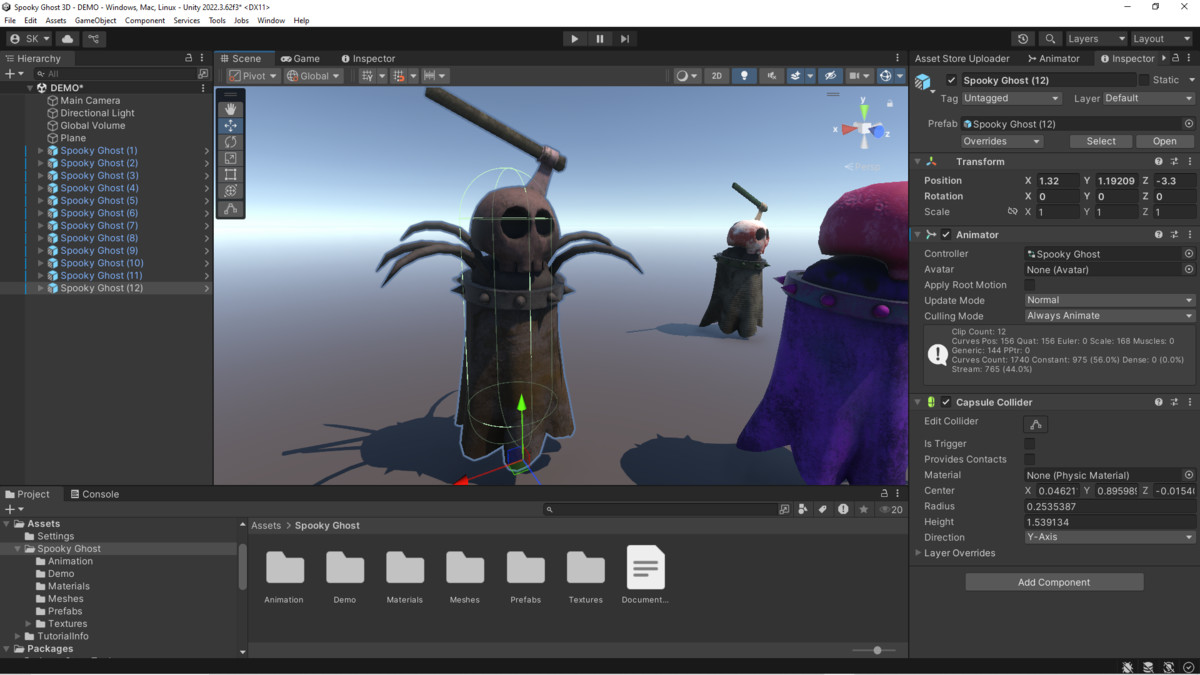Open the Window menu
This screenshot has width=1200, height=675.
click(271, 20)
